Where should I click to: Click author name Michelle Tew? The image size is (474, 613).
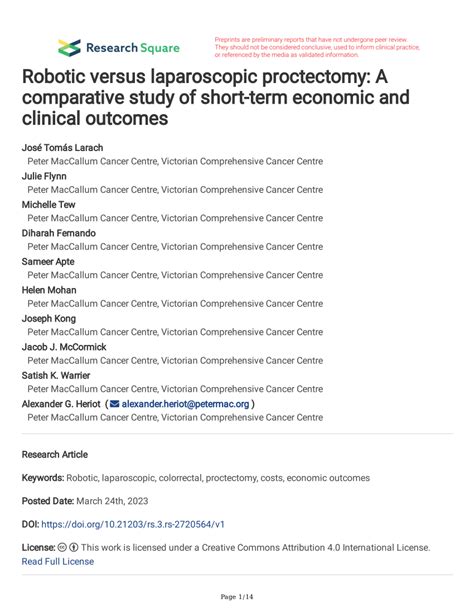48,204
